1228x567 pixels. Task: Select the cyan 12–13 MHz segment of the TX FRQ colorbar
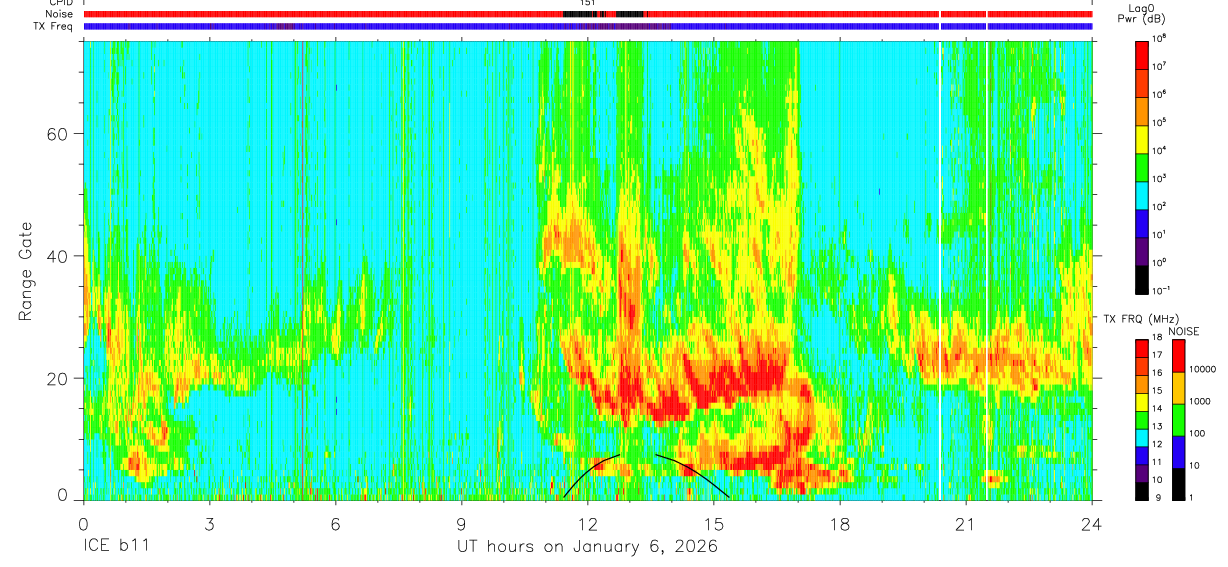click(1143, 437)
